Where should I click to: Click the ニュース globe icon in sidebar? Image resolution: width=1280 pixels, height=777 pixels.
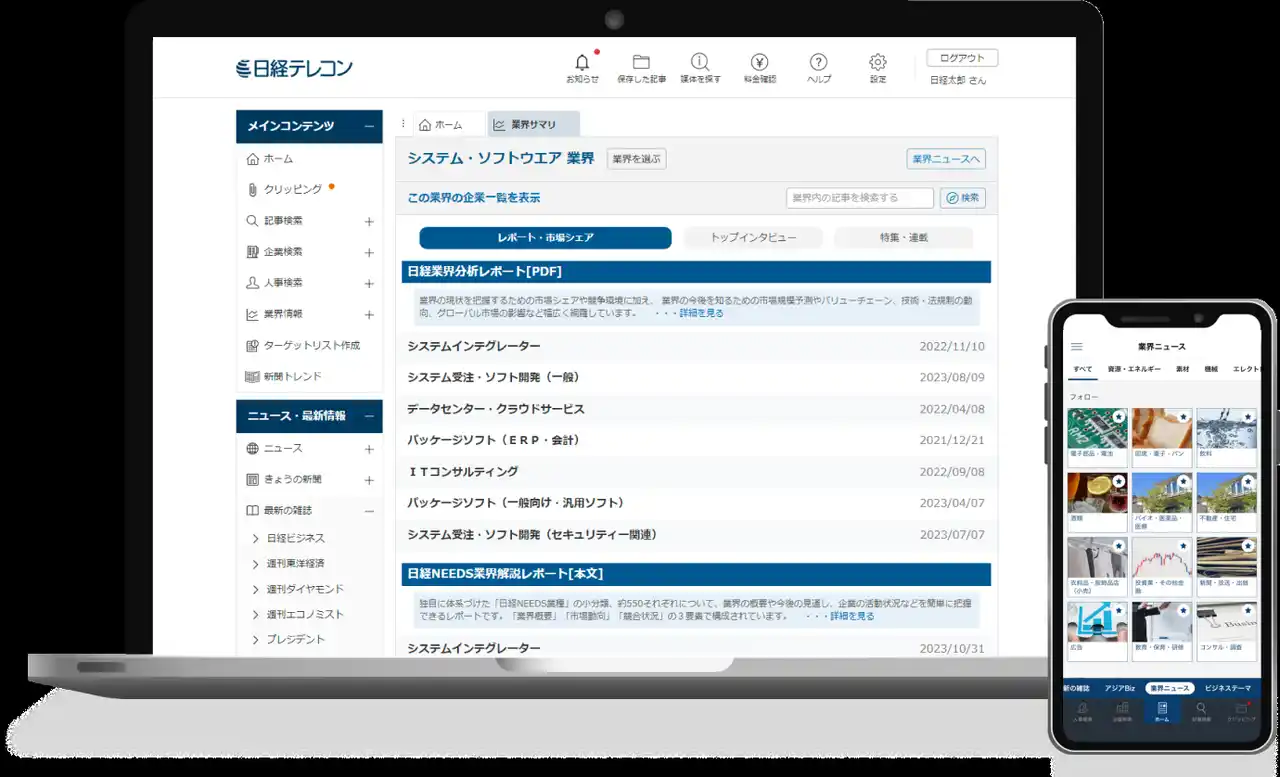pyautogui.click(x=252, y=448)
